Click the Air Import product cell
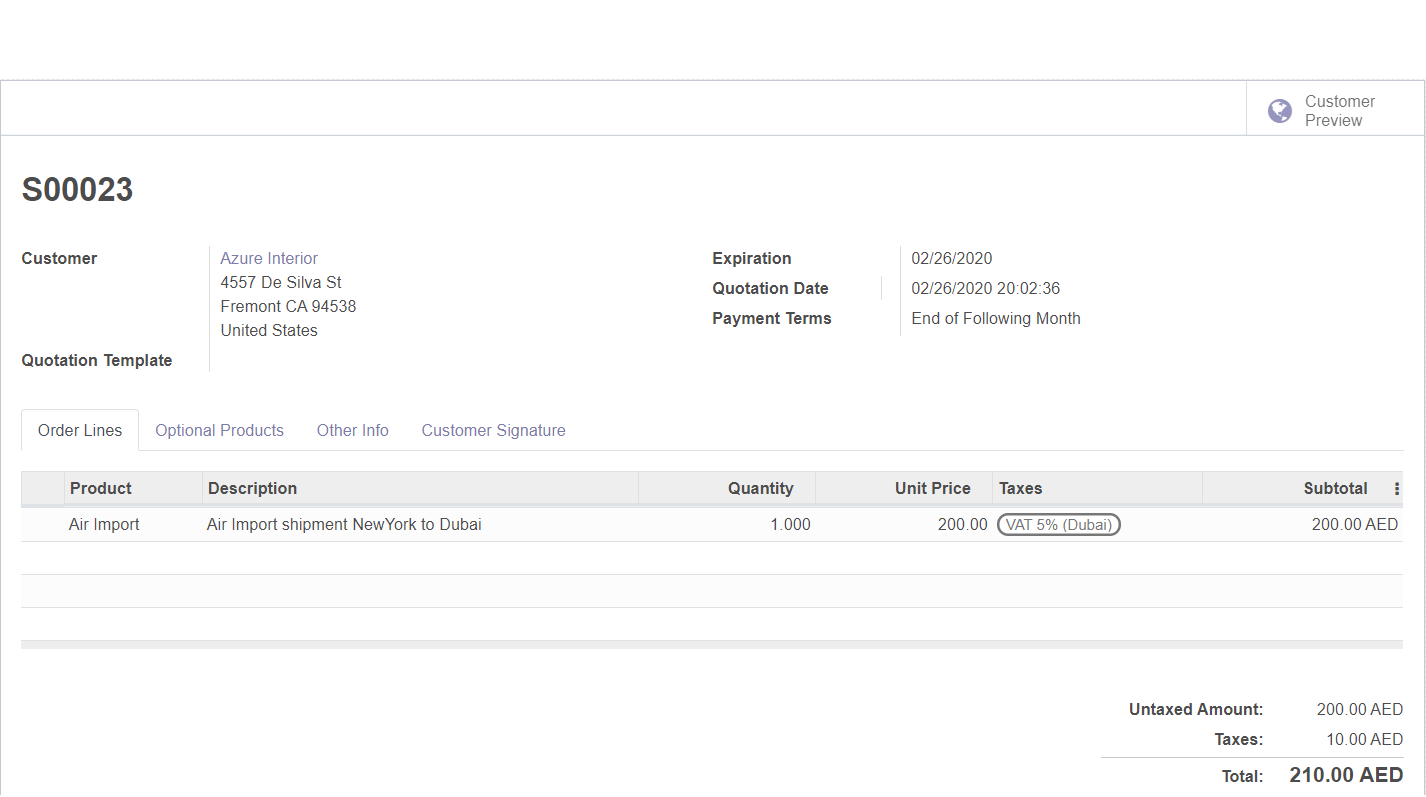Image resolution: width=1426 pixels, height=797 pixels. tap(104, 525)
